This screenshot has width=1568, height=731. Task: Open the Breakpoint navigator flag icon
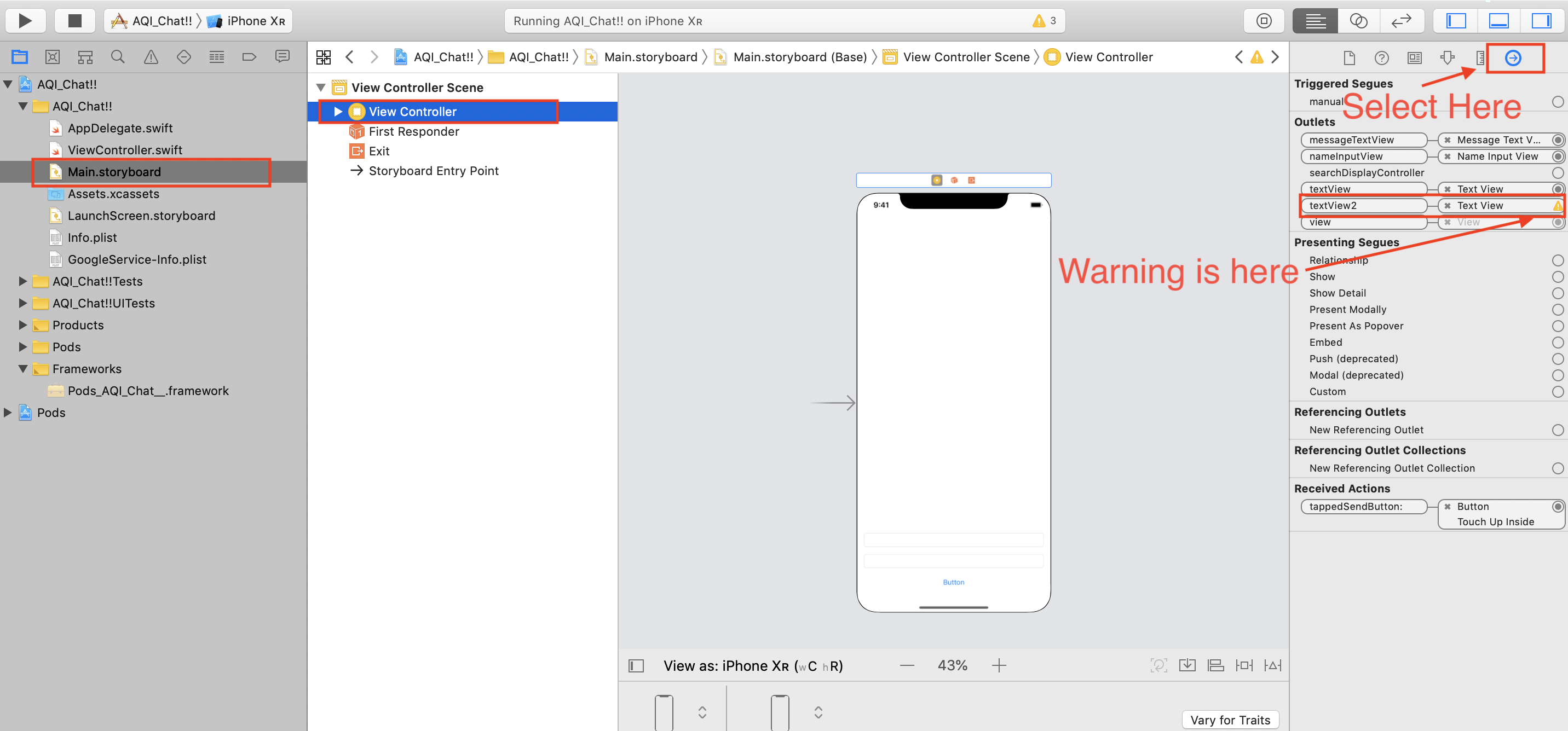pos(250,56)
